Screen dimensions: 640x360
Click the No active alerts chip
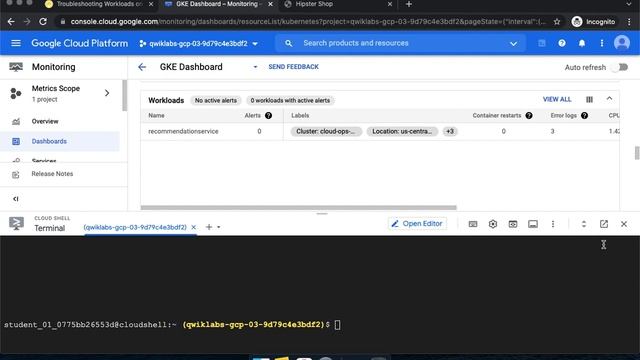(x=216, y=100)
